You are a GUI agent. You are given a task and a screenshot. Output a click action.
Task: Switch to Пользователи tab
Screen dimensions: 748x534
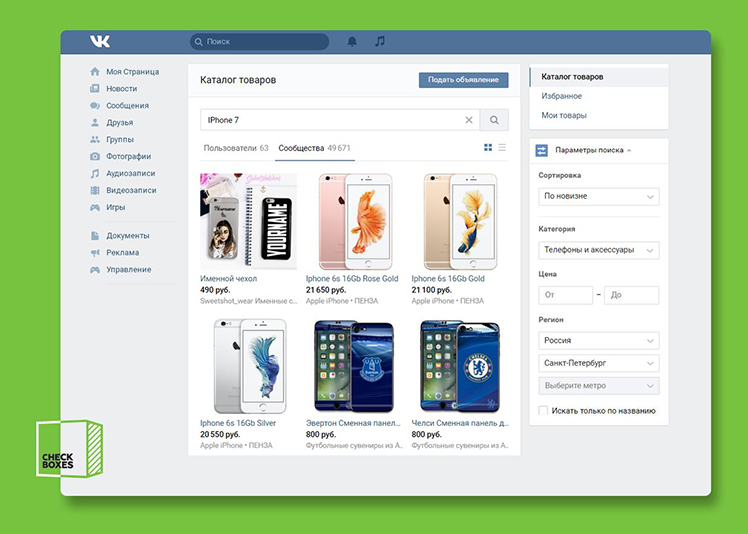(x=236, y=148)
